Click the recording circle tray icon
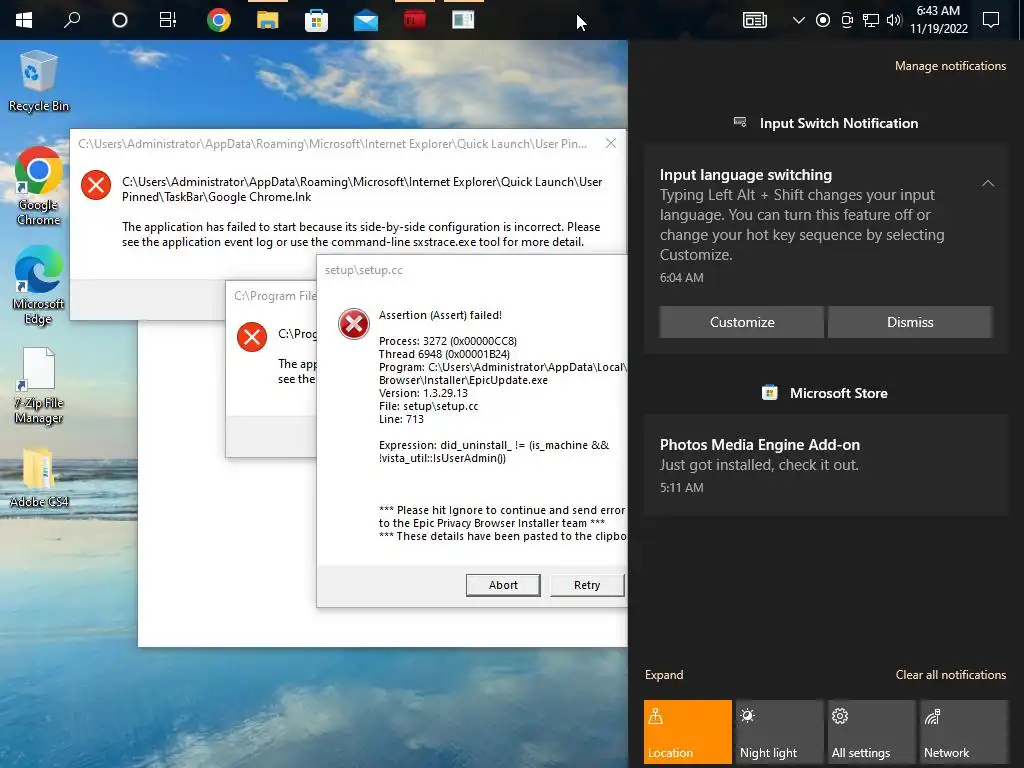 coord(823,20)
